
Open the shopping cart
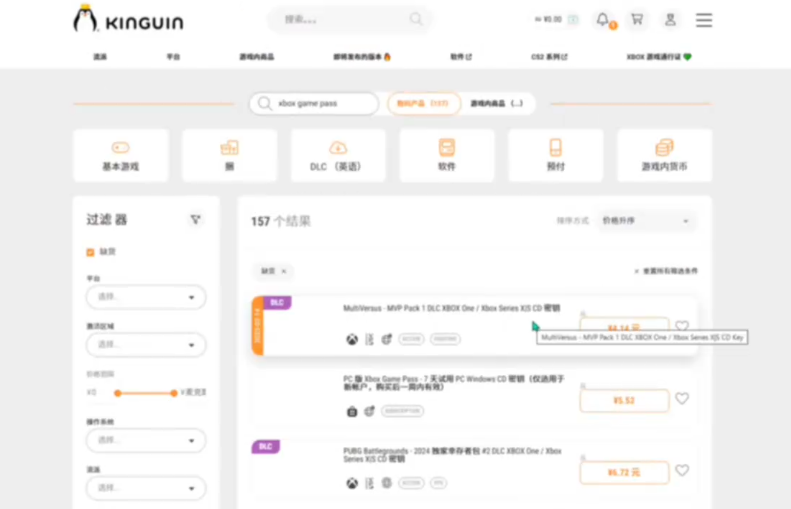click(637, 20)
